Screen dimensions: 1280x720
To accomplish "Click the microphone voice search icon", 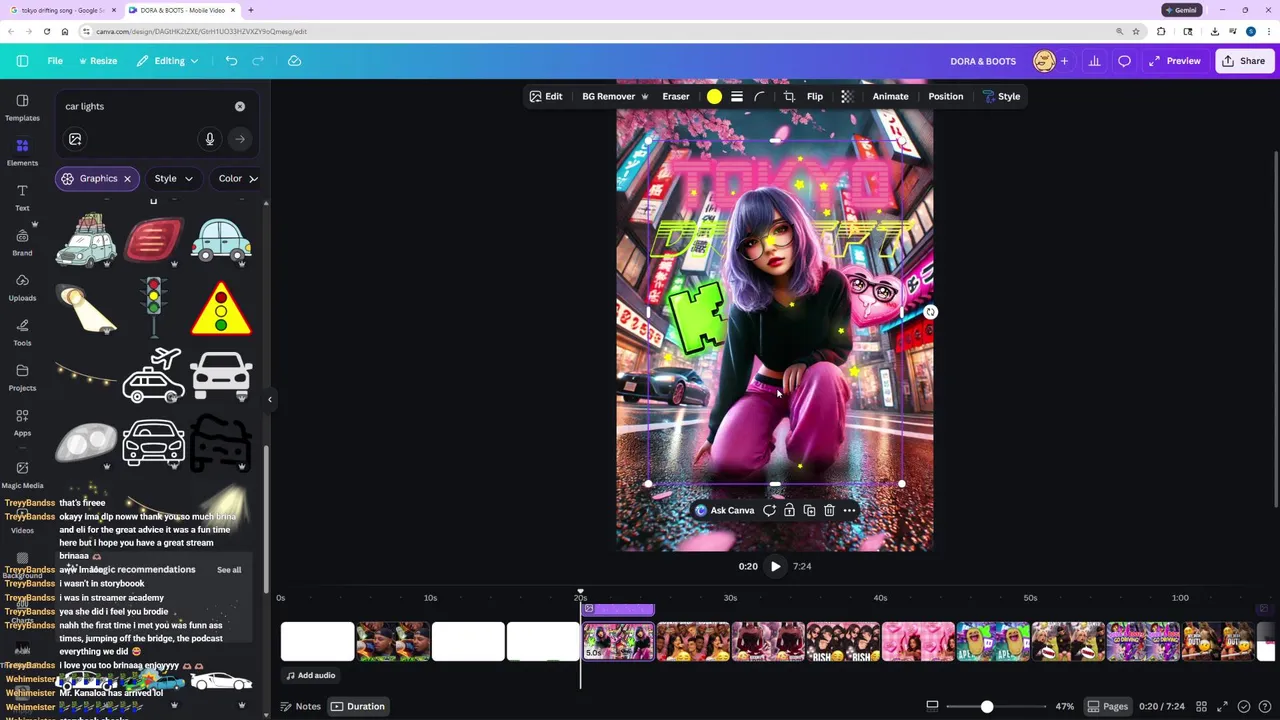I will pyautogui.click(x=210, y=139).
